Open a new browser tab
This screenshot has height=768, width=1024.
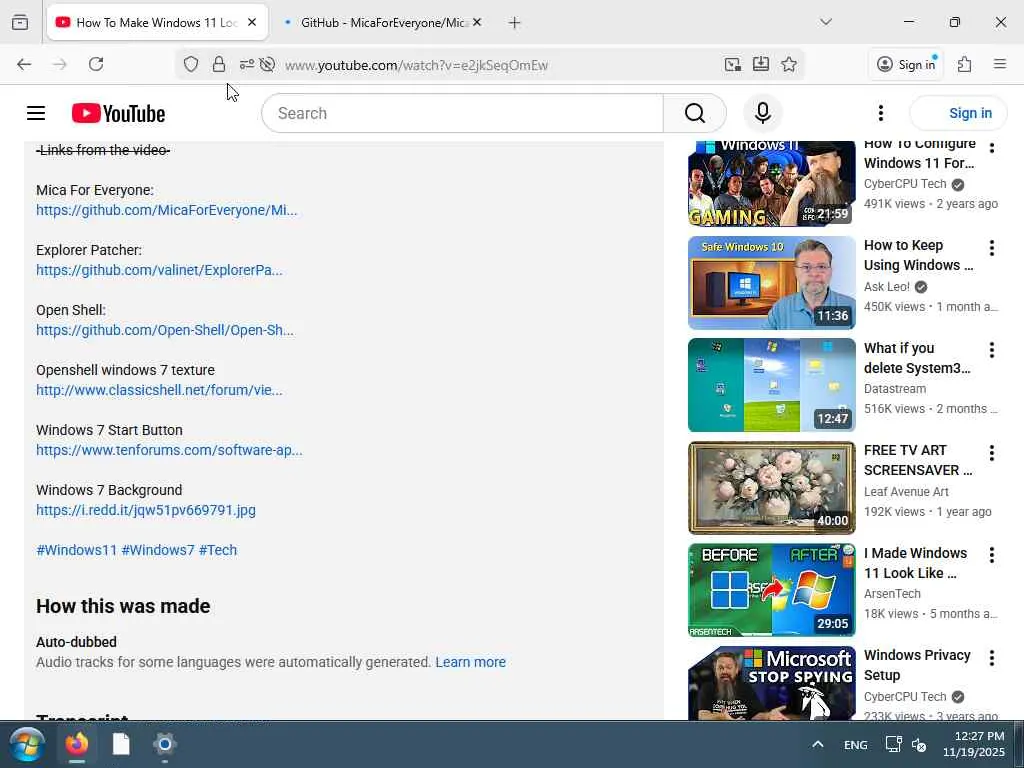[515, 23]
